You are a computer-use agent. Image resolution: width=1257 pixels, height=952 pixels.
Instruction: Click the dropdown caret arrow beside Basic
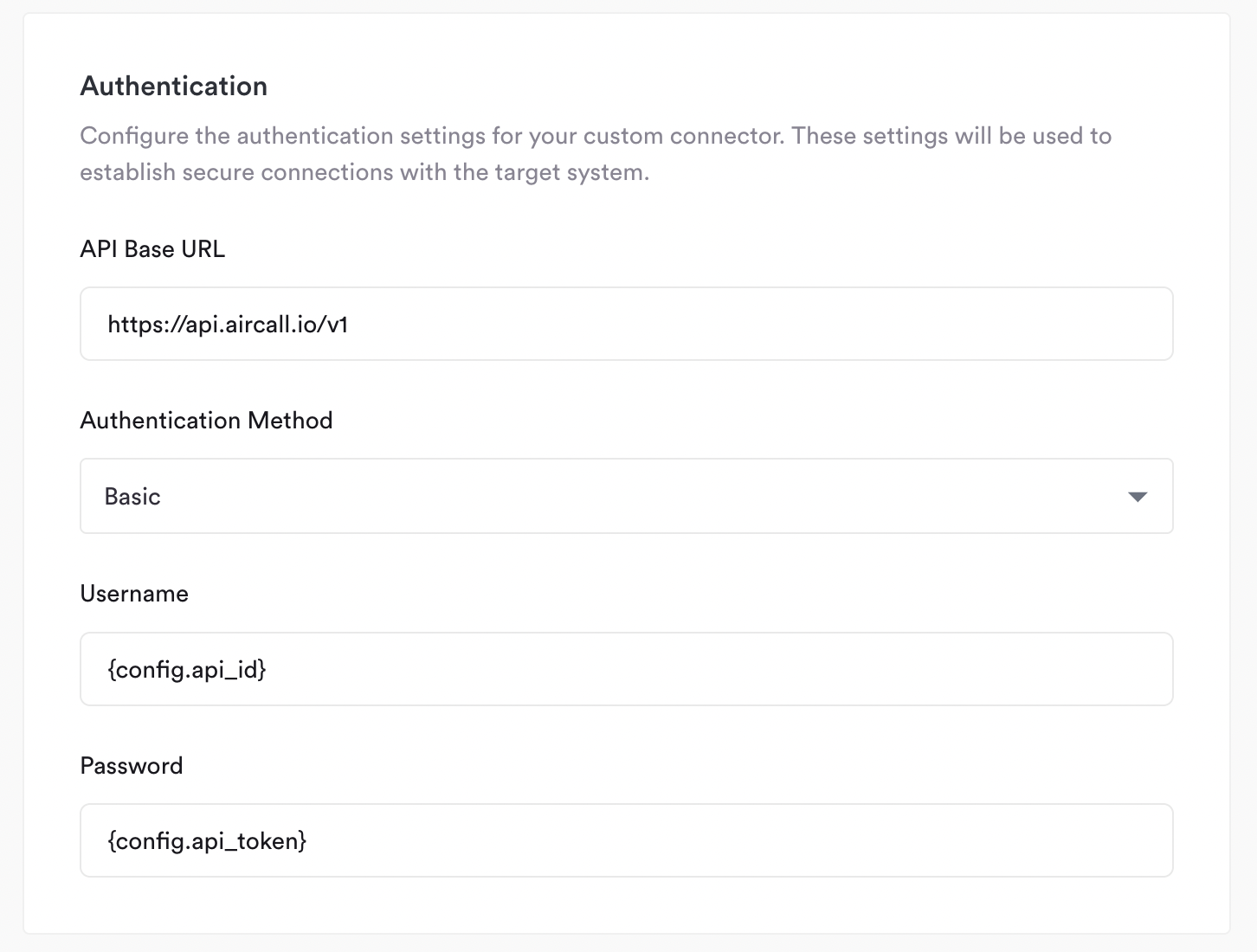(x=1138, y=497)
